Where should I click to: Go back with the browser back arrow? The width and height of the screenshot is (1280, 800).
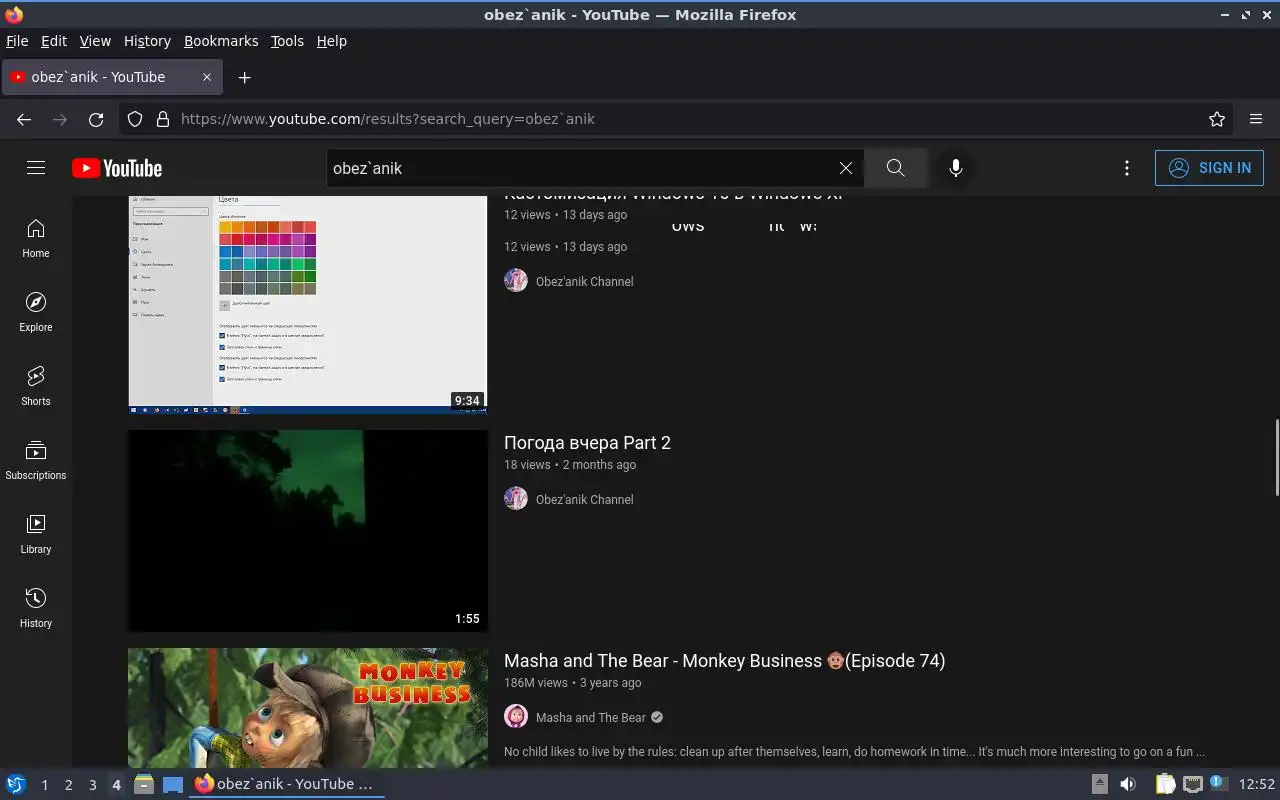[24, 119]
